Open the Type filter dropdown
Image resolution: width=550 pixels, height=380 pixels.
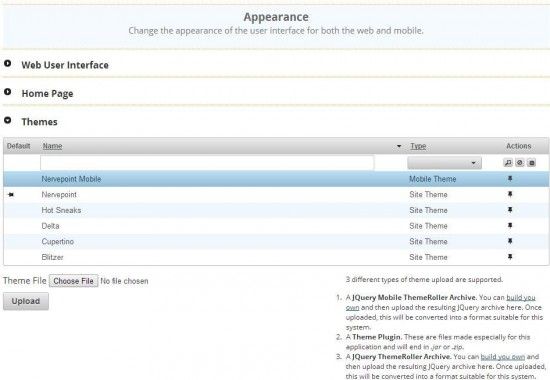click(444, 163)
